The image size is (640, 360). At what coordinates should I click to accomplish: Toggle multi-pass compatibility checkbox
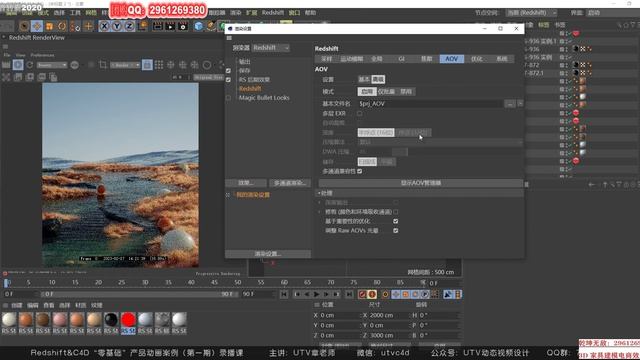[360, 171]
